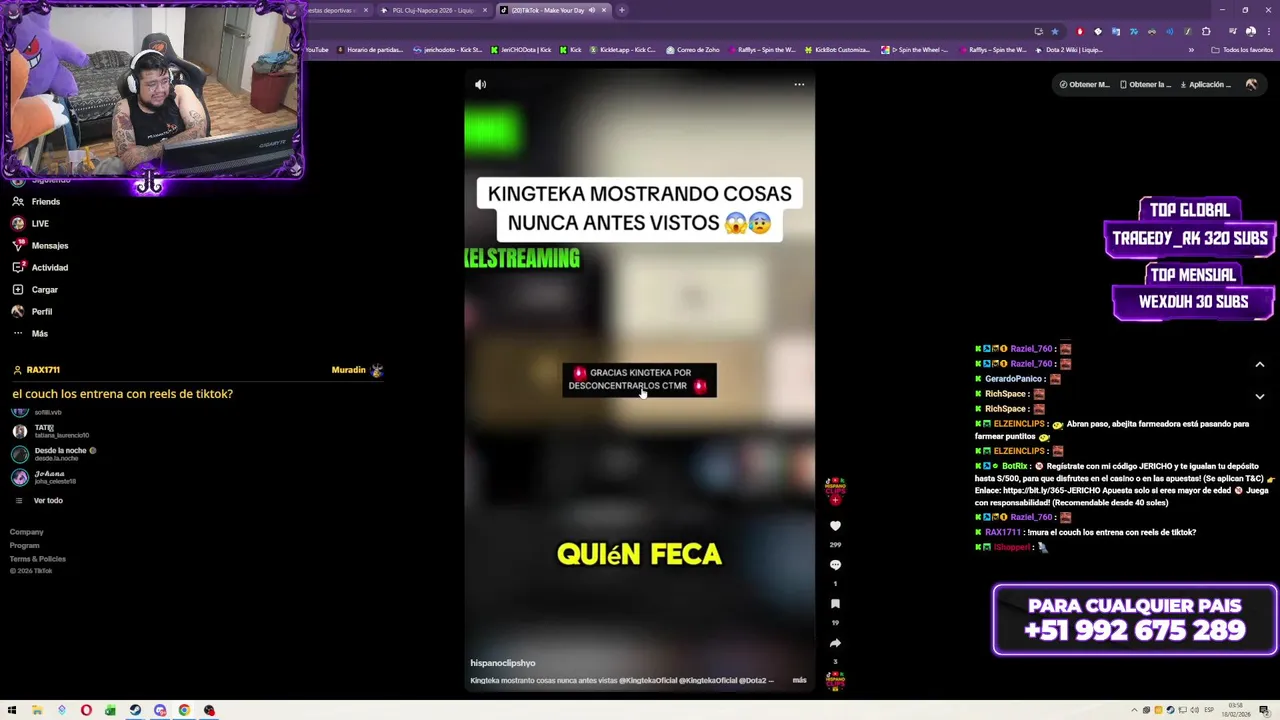
Task: Open the Desde la noche followed account
Action: coord(55,454)
